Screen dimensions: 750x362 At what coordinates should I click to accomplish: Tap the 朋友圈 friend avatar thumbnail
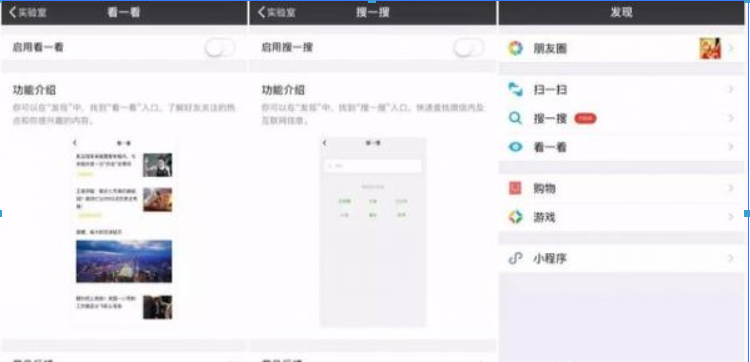[x=710, y=48]
